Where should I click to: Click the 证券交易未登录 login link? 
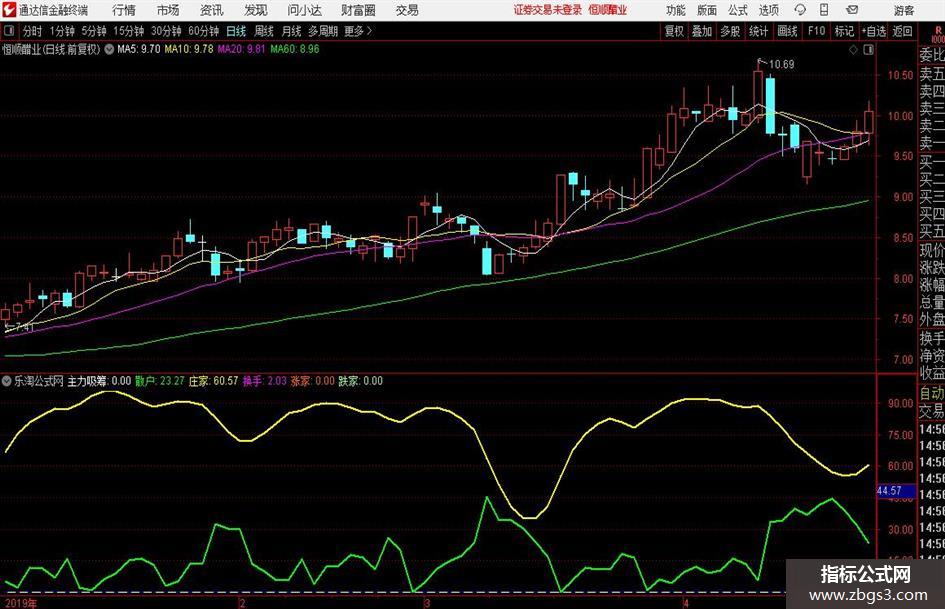pos(548,10)
